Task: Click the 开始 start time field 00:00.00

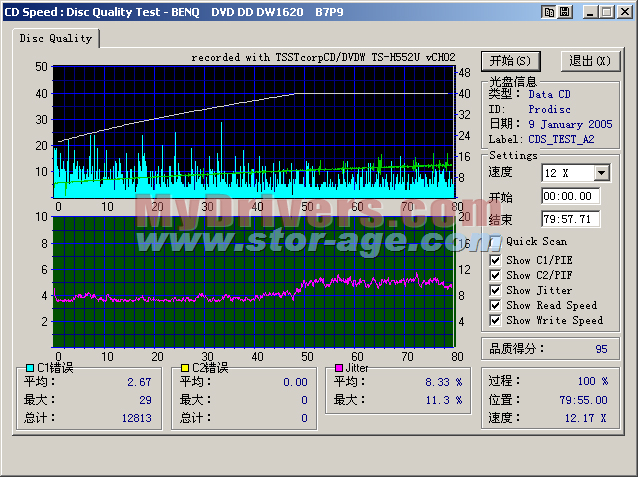Action: point(570,197)
